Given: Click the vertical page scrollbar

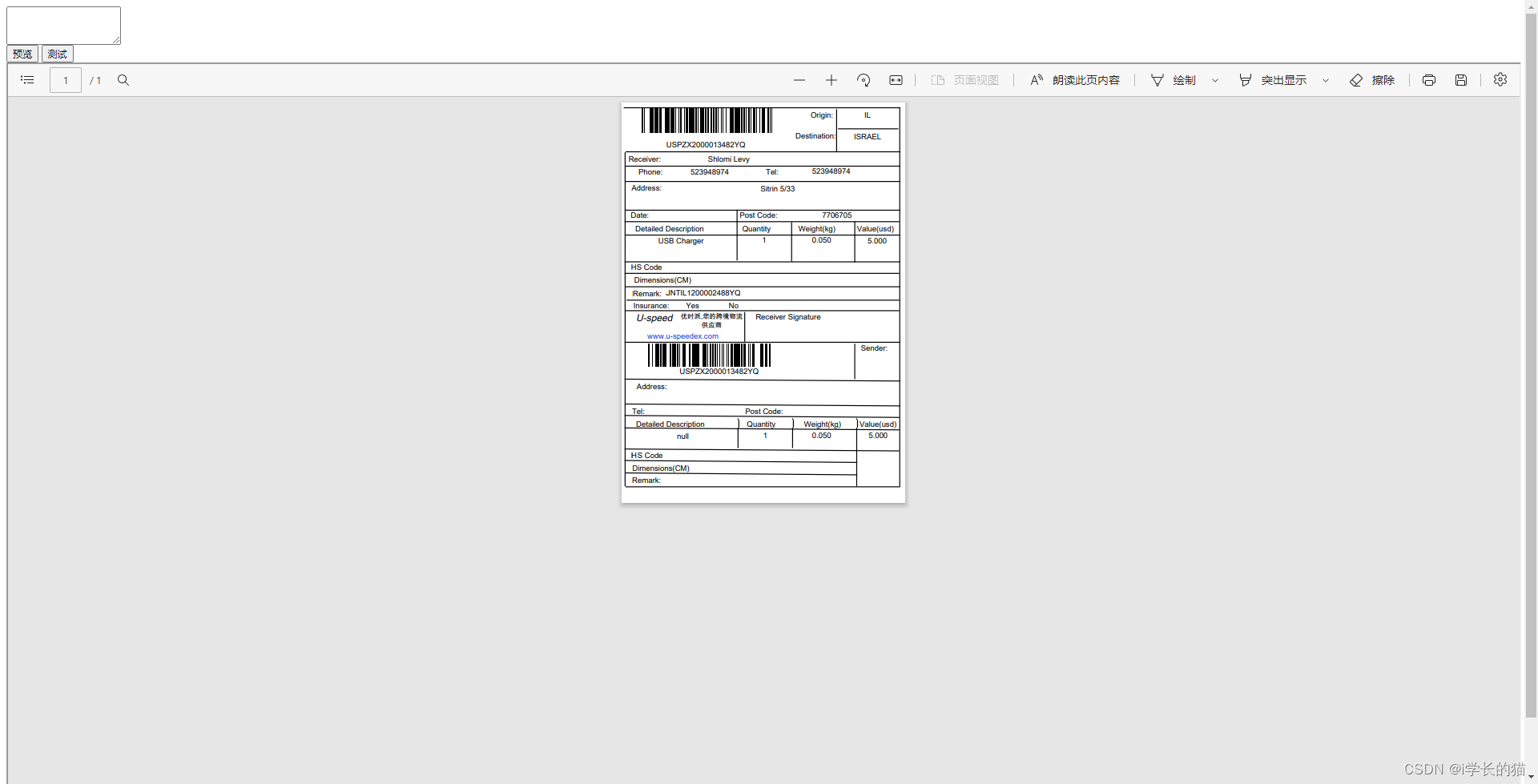Looking at the screenshot, I should 1531,364.
